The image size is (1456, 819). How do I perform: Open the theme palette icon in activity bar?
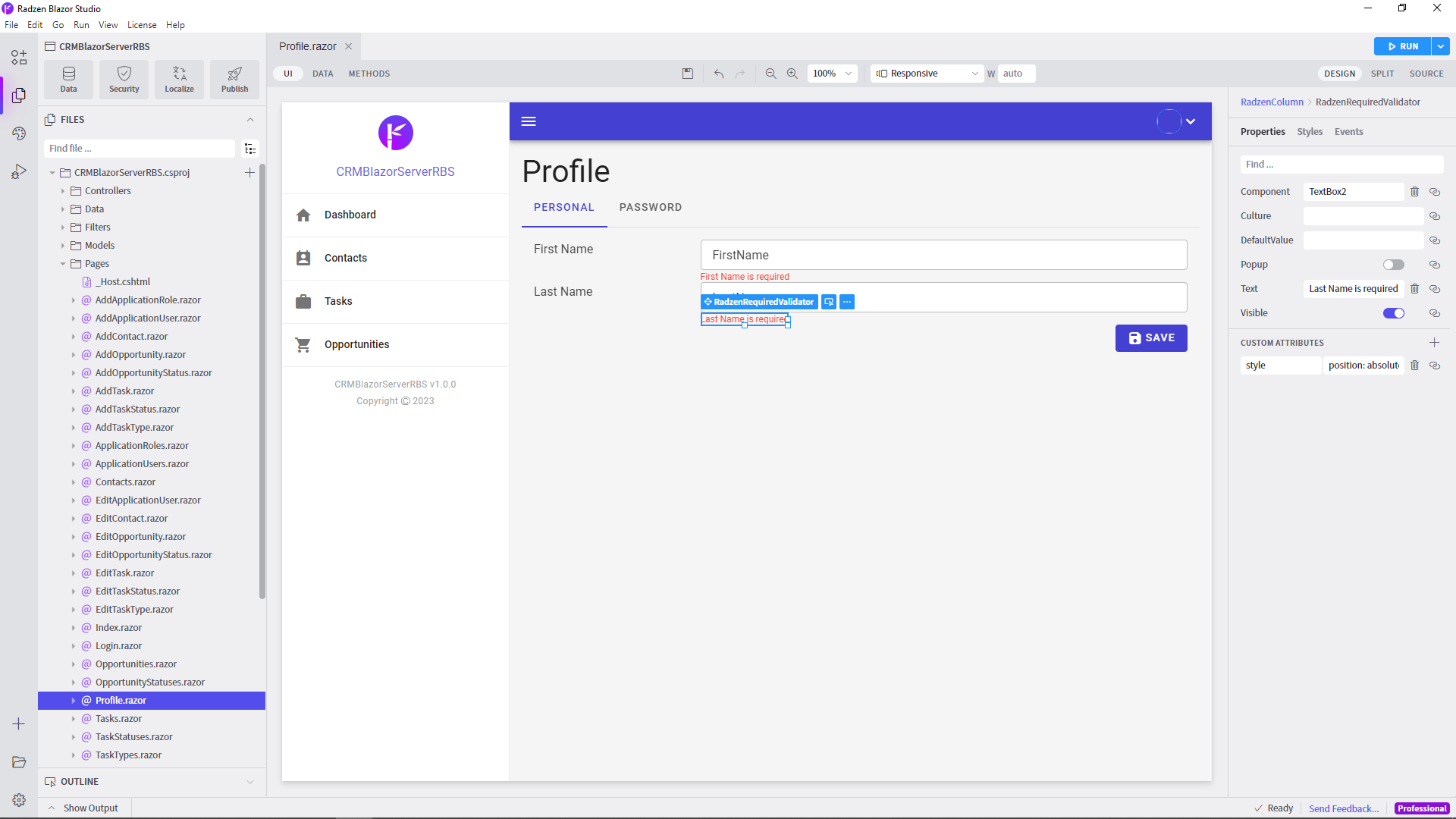pyautogui.click(x=19, y=133)
